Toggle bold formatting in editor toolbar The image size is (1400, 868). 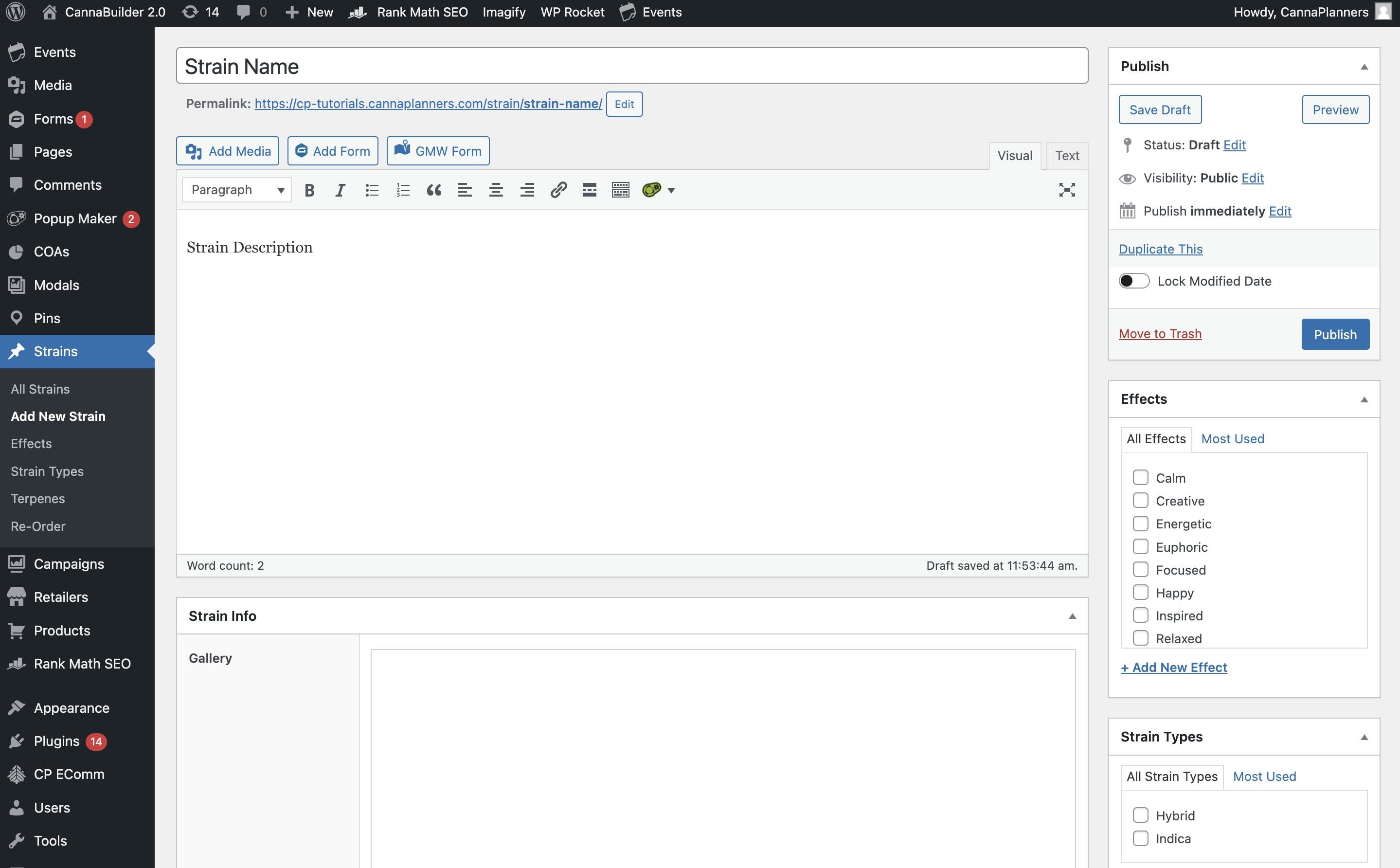pos(309,190)
